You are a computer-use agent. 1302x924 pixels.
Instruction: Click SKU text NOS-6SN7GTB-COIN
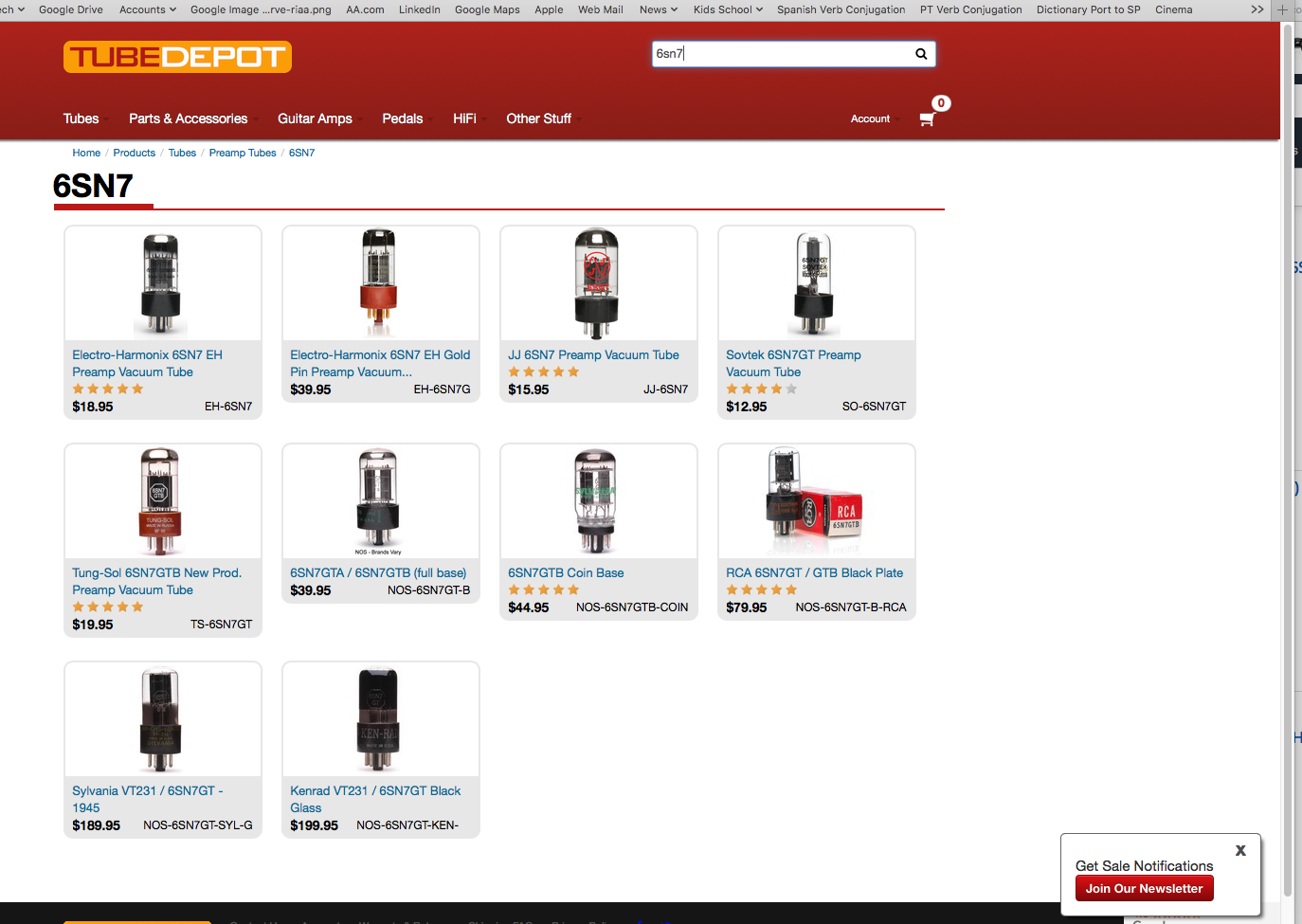pos(632,607)
